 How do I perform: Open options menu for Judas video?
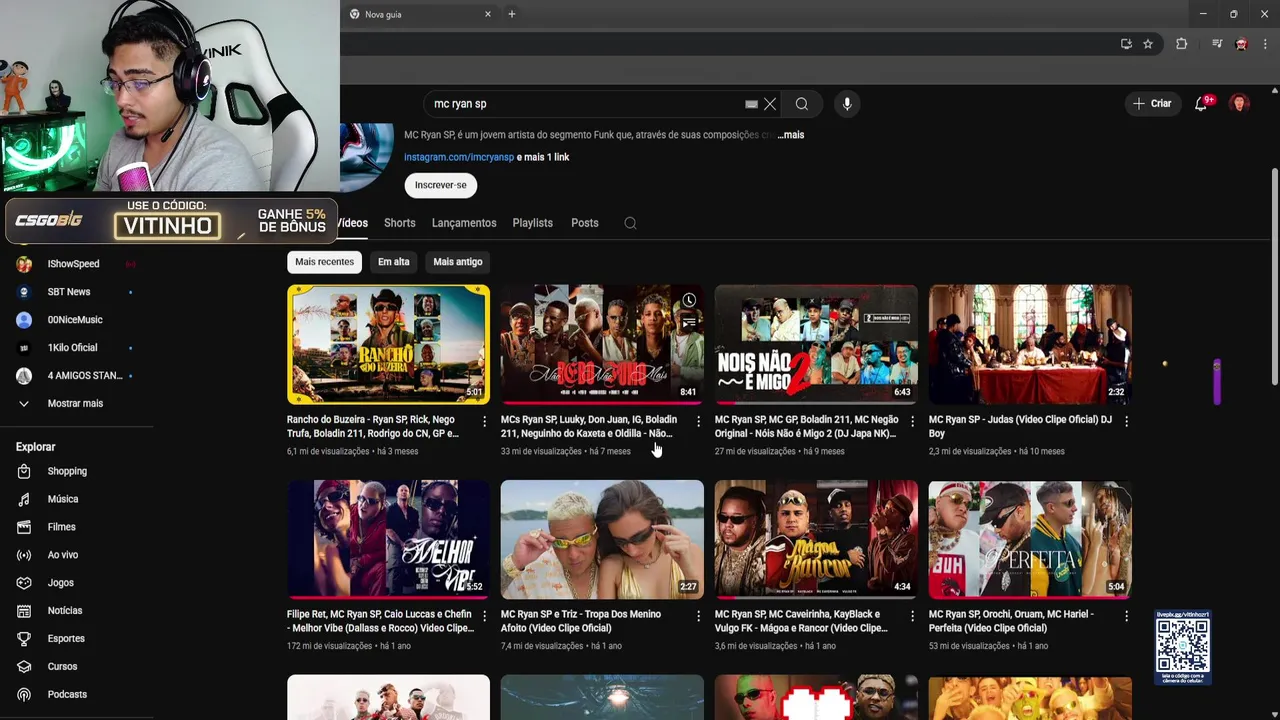(1126, 422)
